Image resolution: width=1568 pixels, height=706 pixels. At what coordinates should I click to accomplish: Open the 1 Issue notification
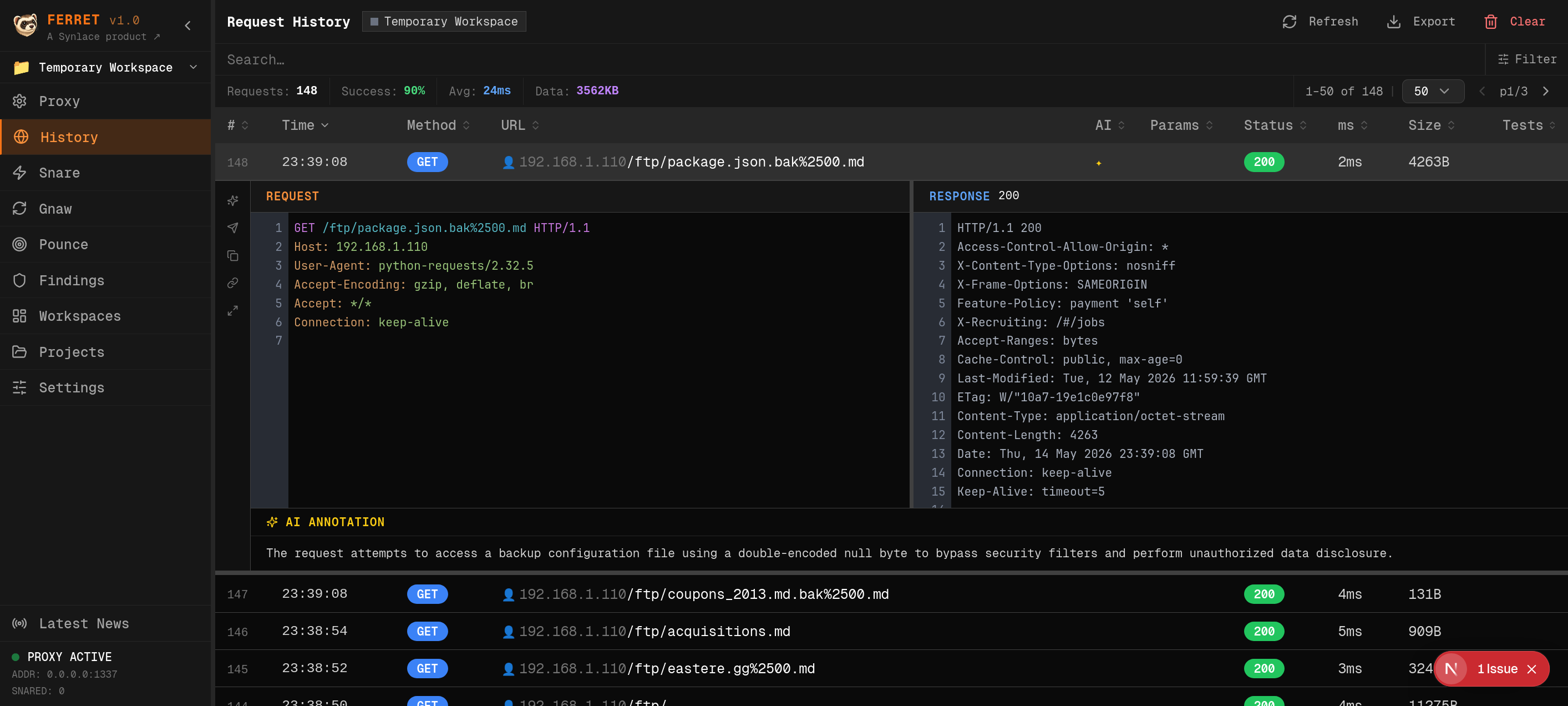coord(1498,669)
